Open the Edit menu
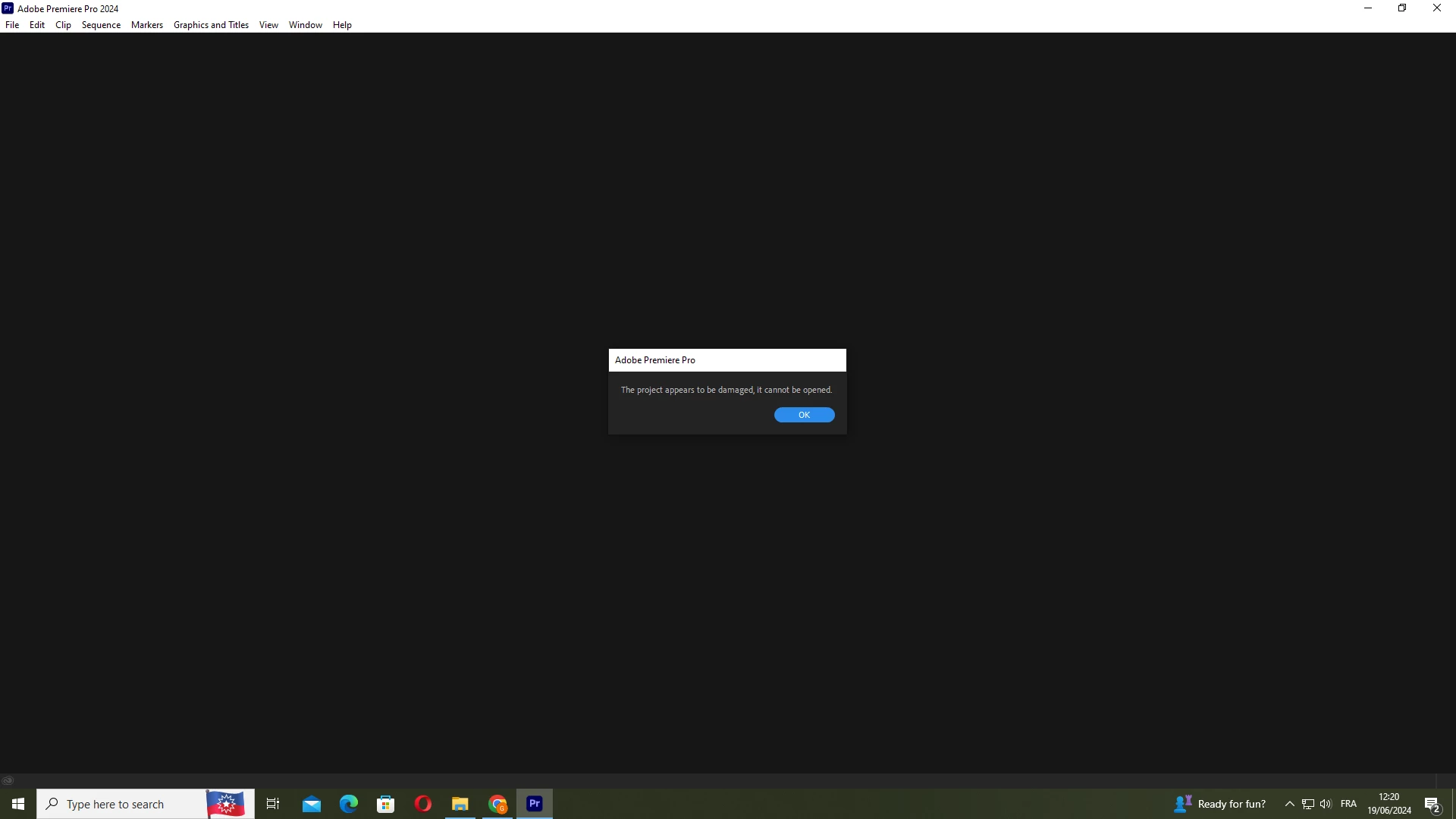The height and width of the screenshot is (819, 1456). click(x=37, y=25)
